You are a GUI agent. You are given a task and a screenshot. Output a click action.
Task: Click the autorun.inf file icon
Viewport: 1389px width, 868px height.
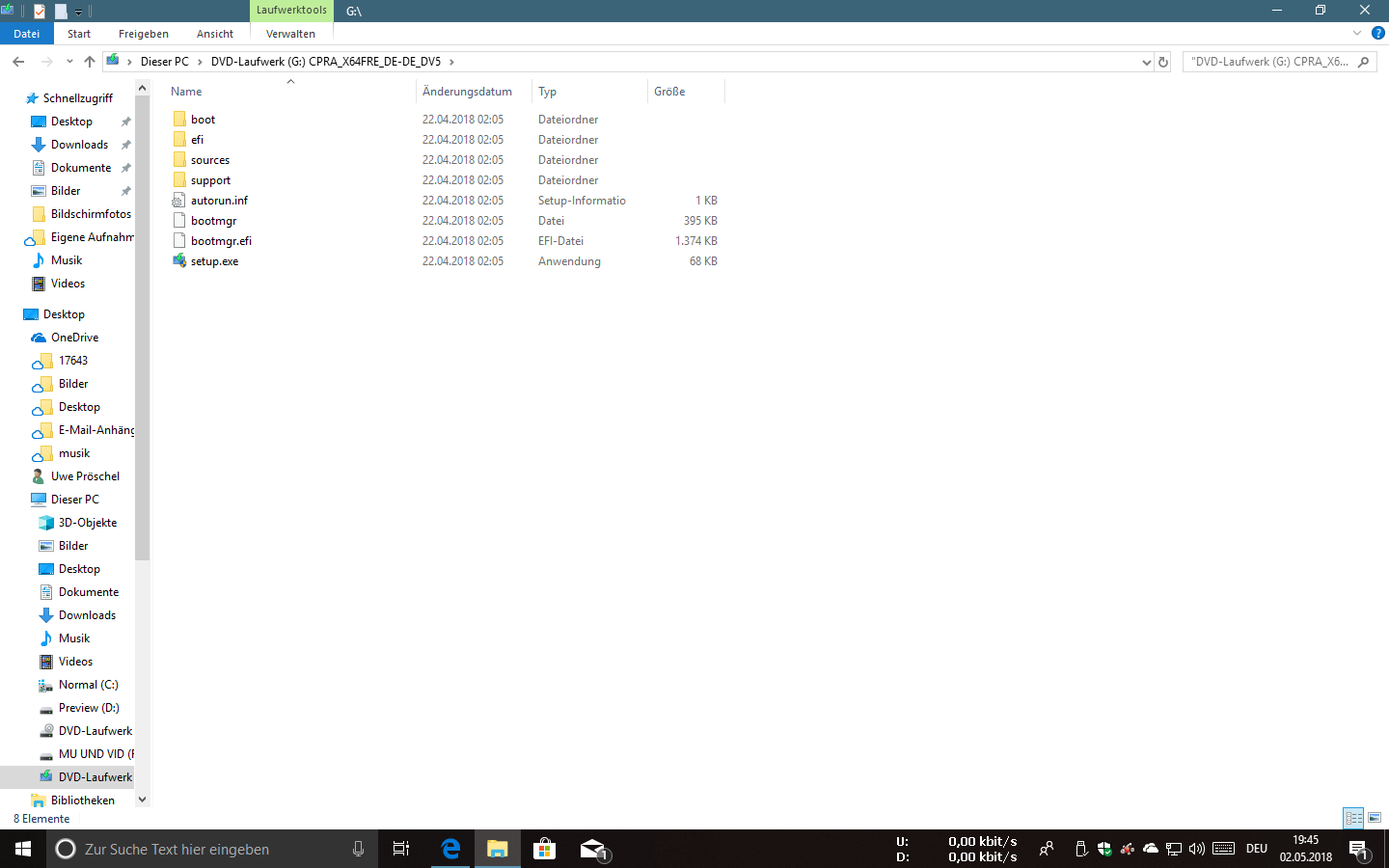(x=179, y=201)
